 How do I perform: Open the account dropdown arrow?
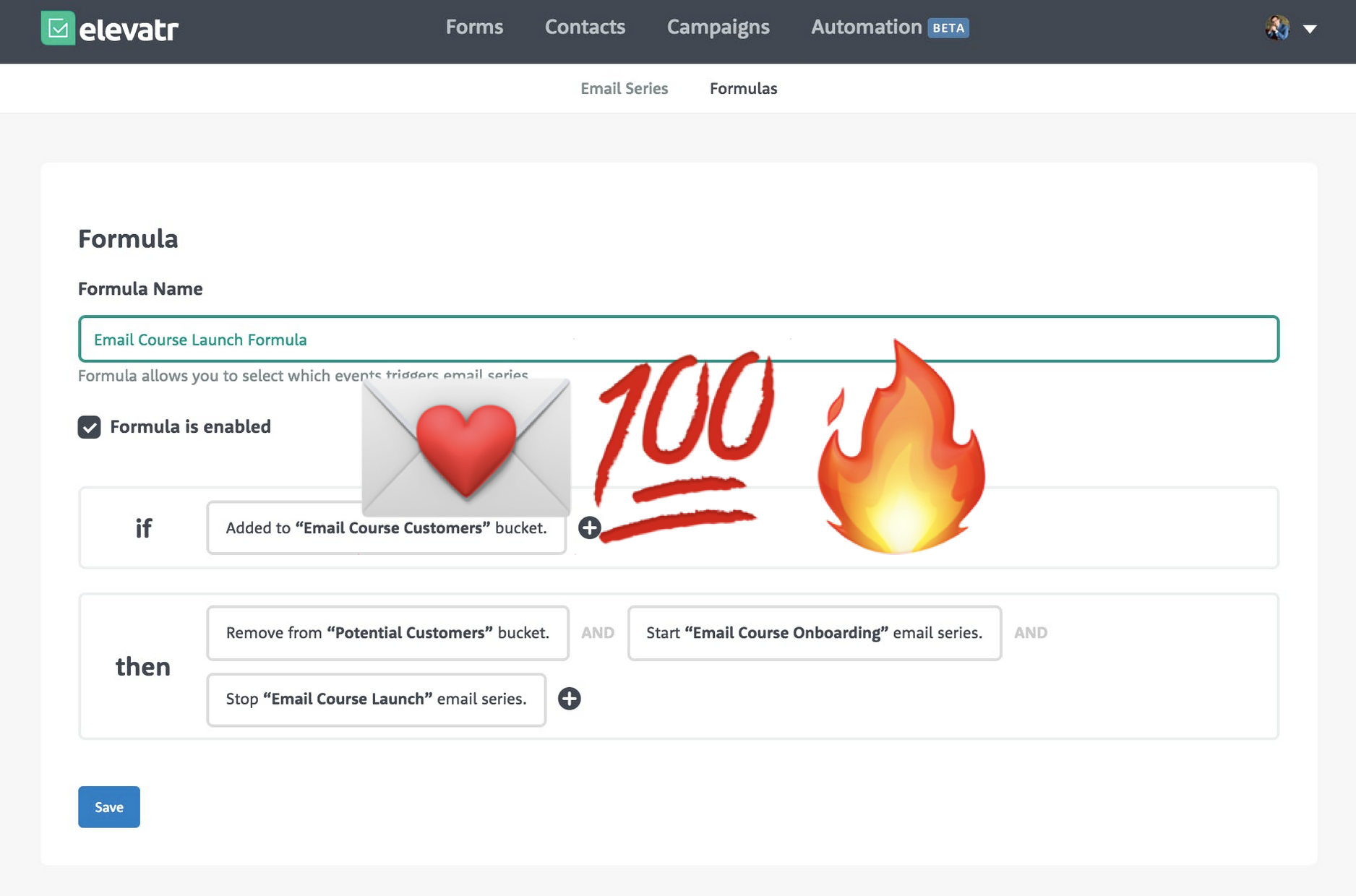(1310, 30)
